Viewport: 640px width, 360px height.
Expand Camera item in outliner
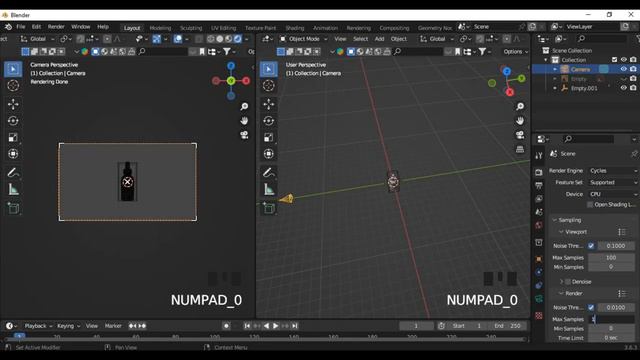click(x=555, y=69)
